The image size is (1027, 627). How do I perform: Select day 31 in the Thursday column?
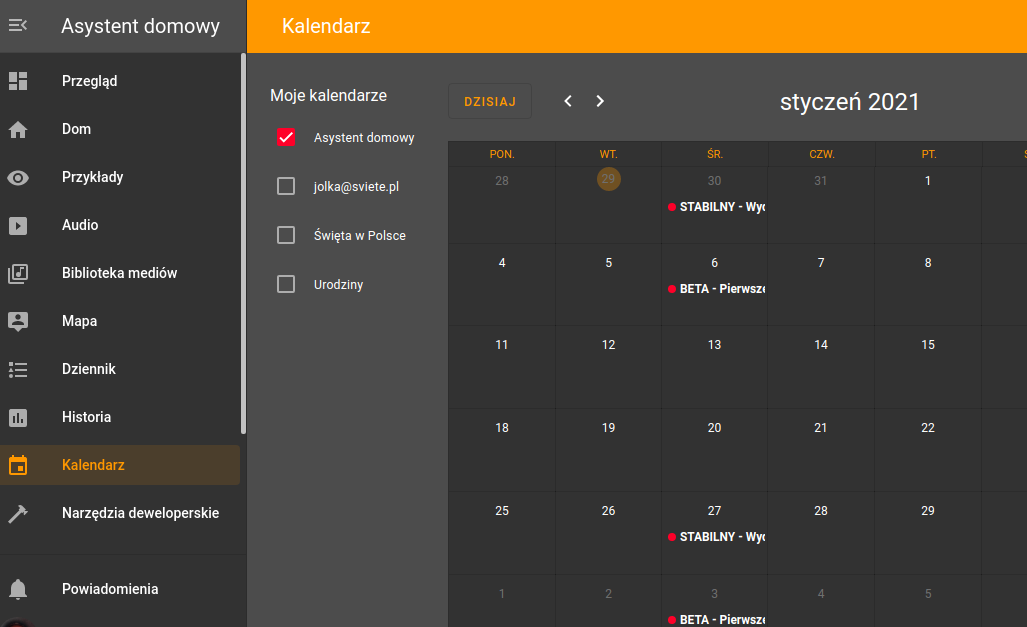tap(820, 181)
